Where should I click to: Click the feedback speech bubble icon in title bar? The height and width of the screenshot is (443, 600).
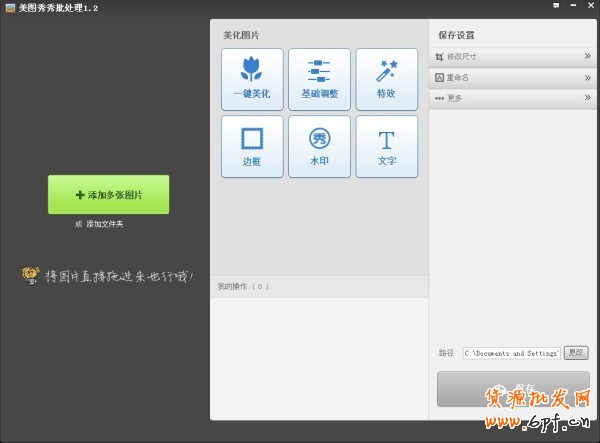click(x=556, y=6)
